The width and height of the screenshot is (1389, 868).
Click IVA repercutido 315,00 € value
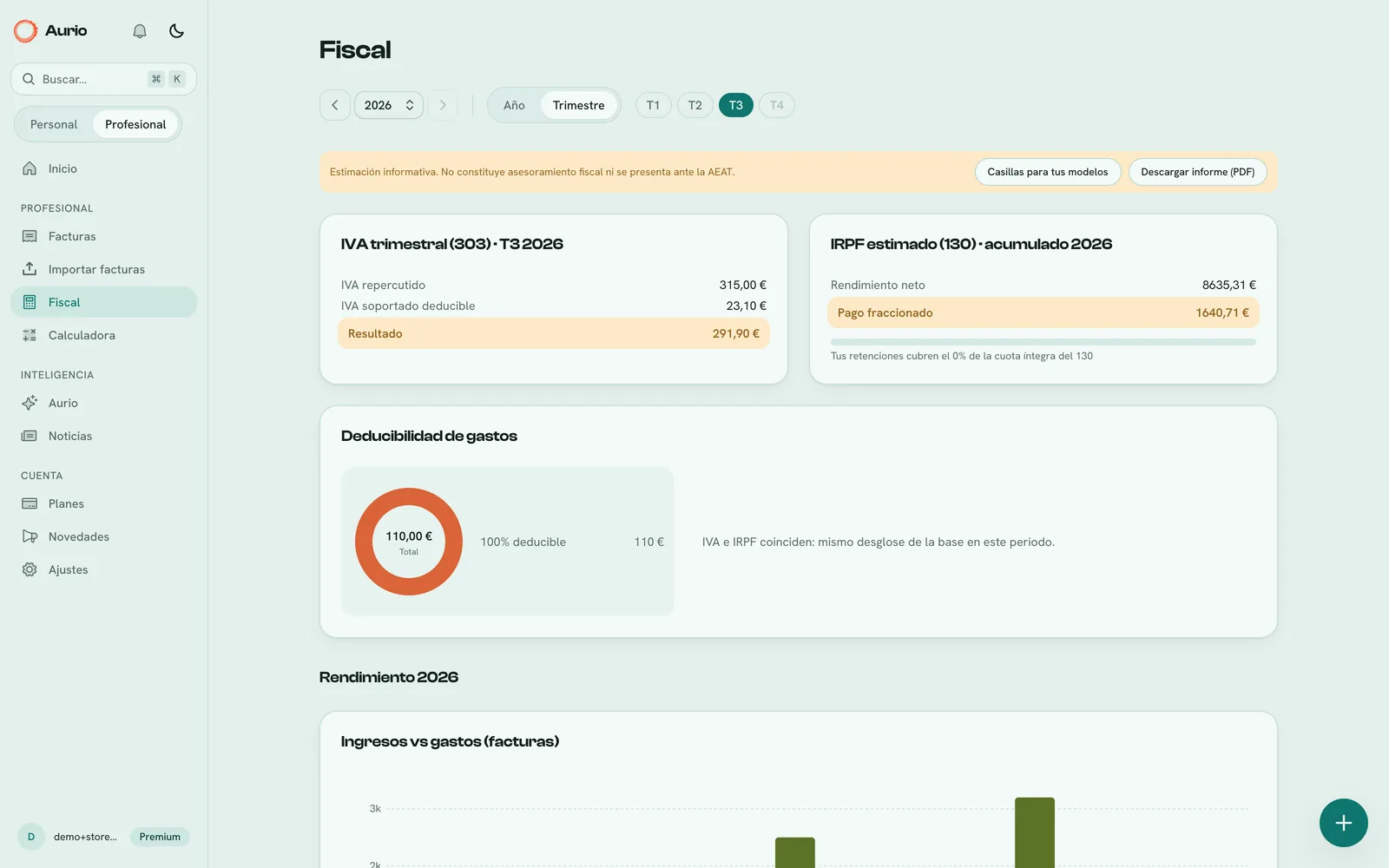coord(743,285)
